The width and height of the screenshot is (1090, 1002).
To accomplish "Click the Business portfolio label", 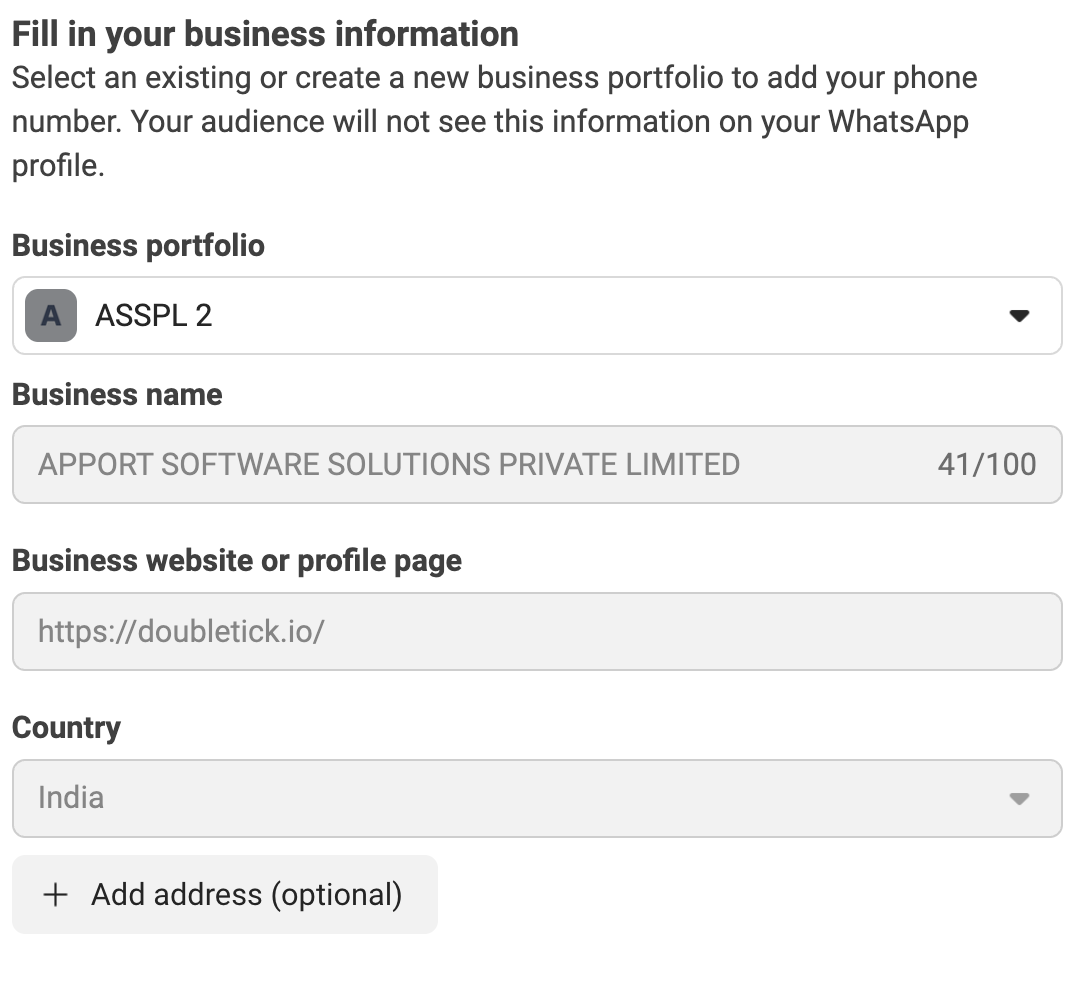I will [x=138, y=246].
